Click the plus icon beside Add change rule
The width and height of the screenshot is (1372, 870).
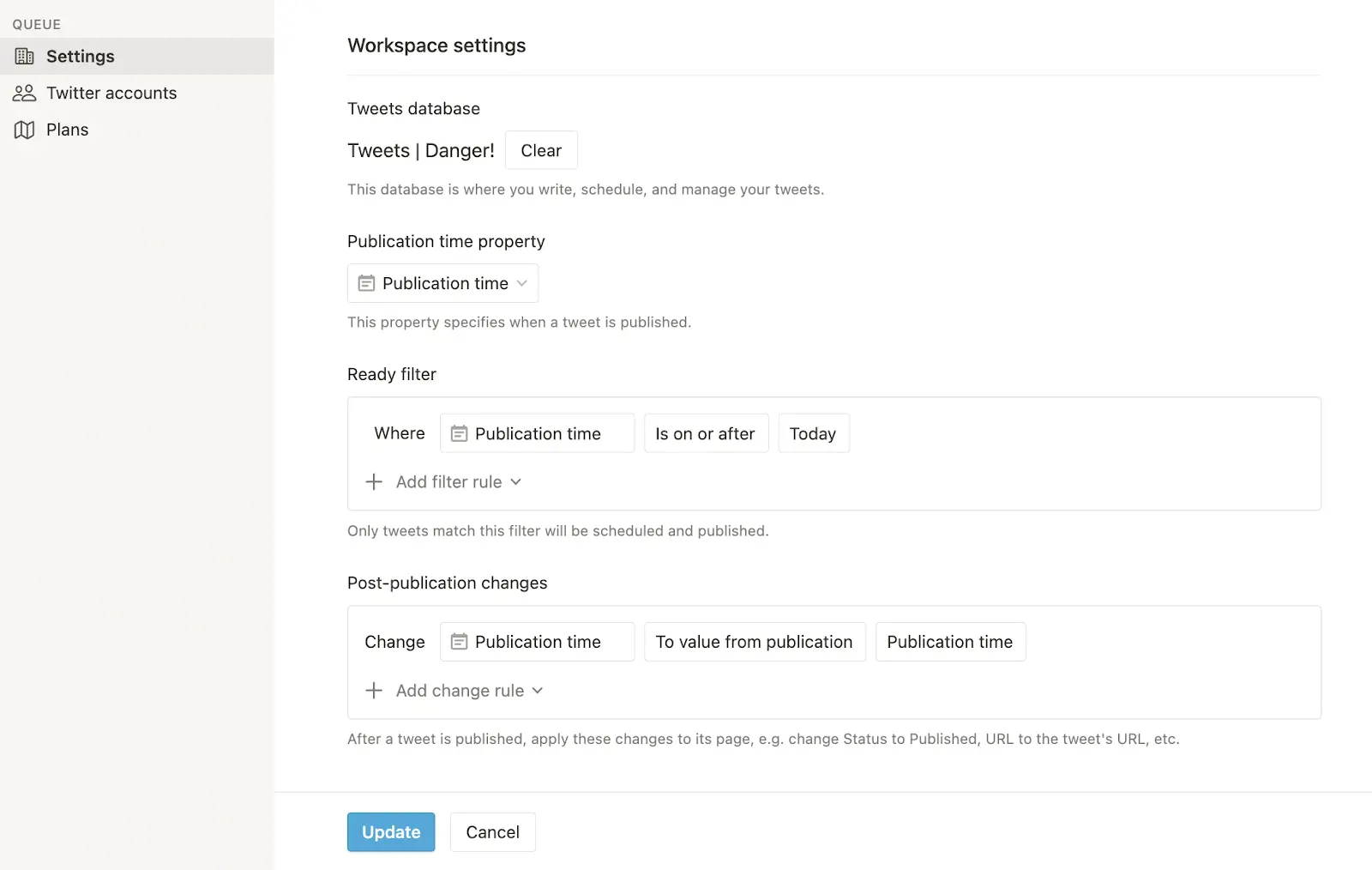tap(374, 690)
